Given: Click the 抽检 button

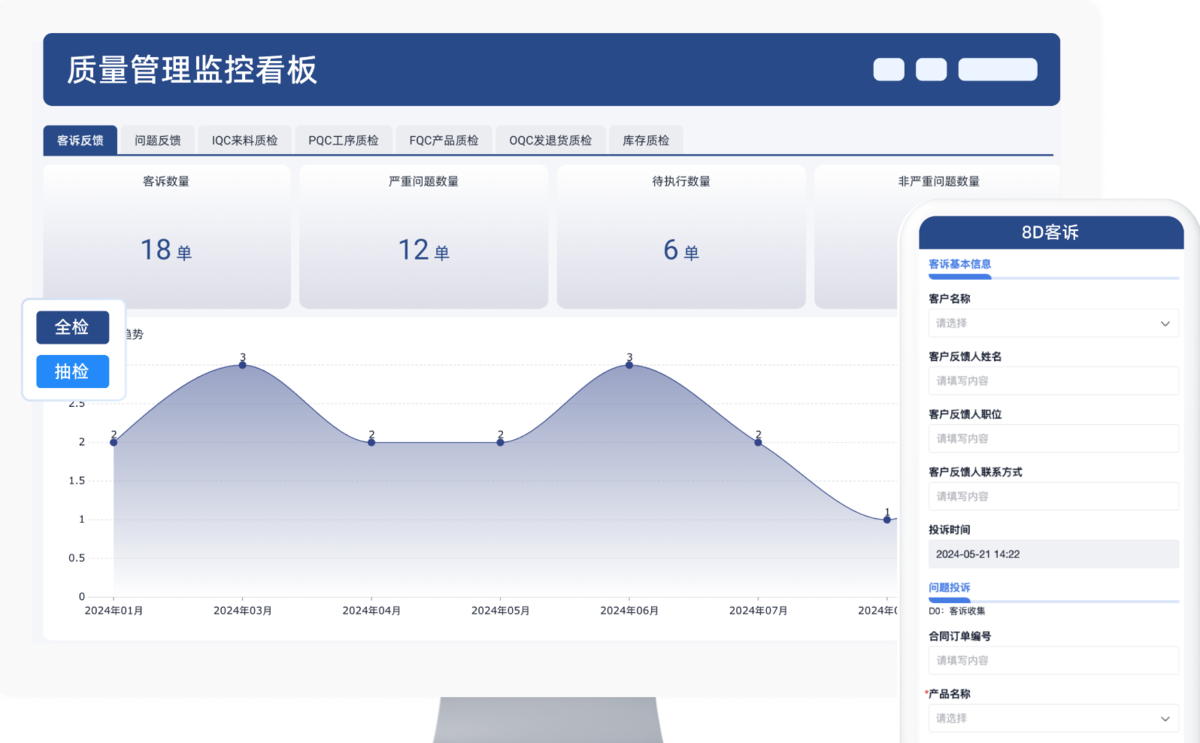Looking at the screenshot, I should pos(72,371).
